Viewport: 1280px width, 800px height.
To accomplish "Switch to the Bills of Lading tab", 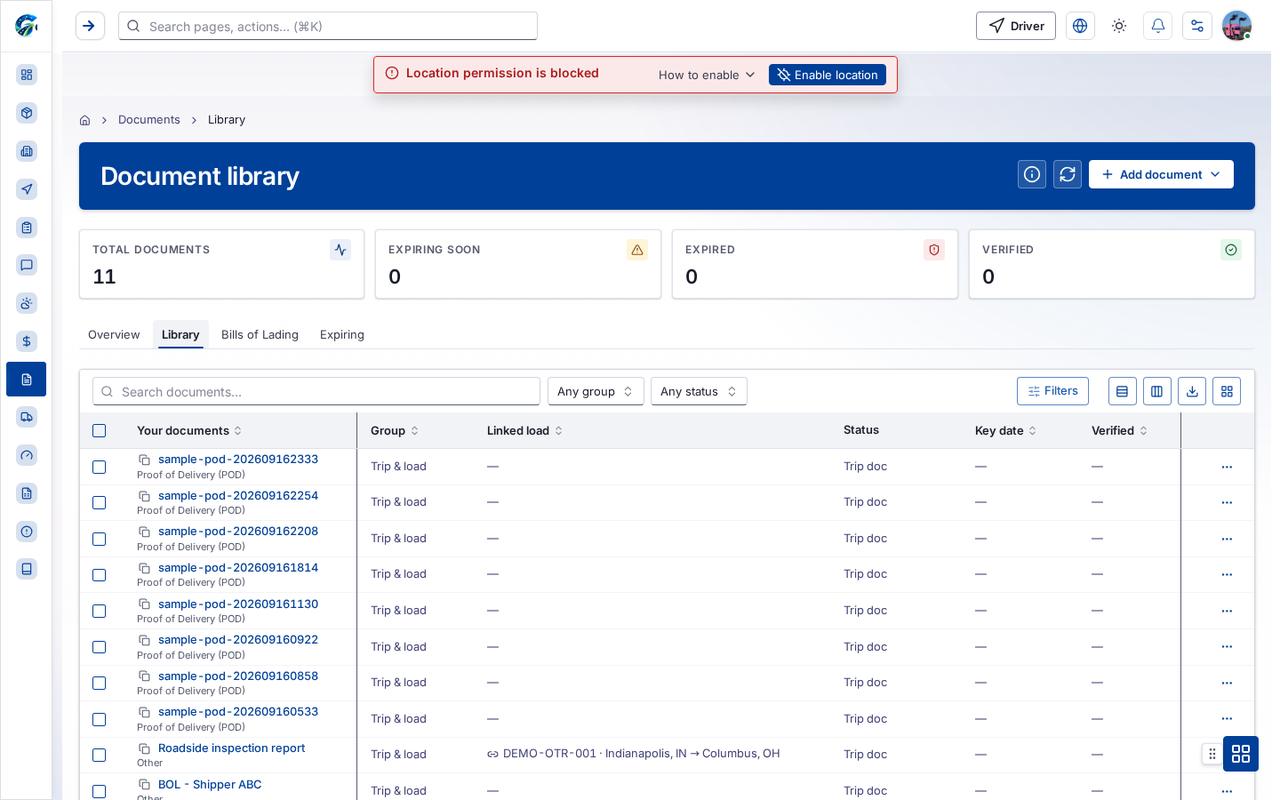I will (x=260, y=335).
